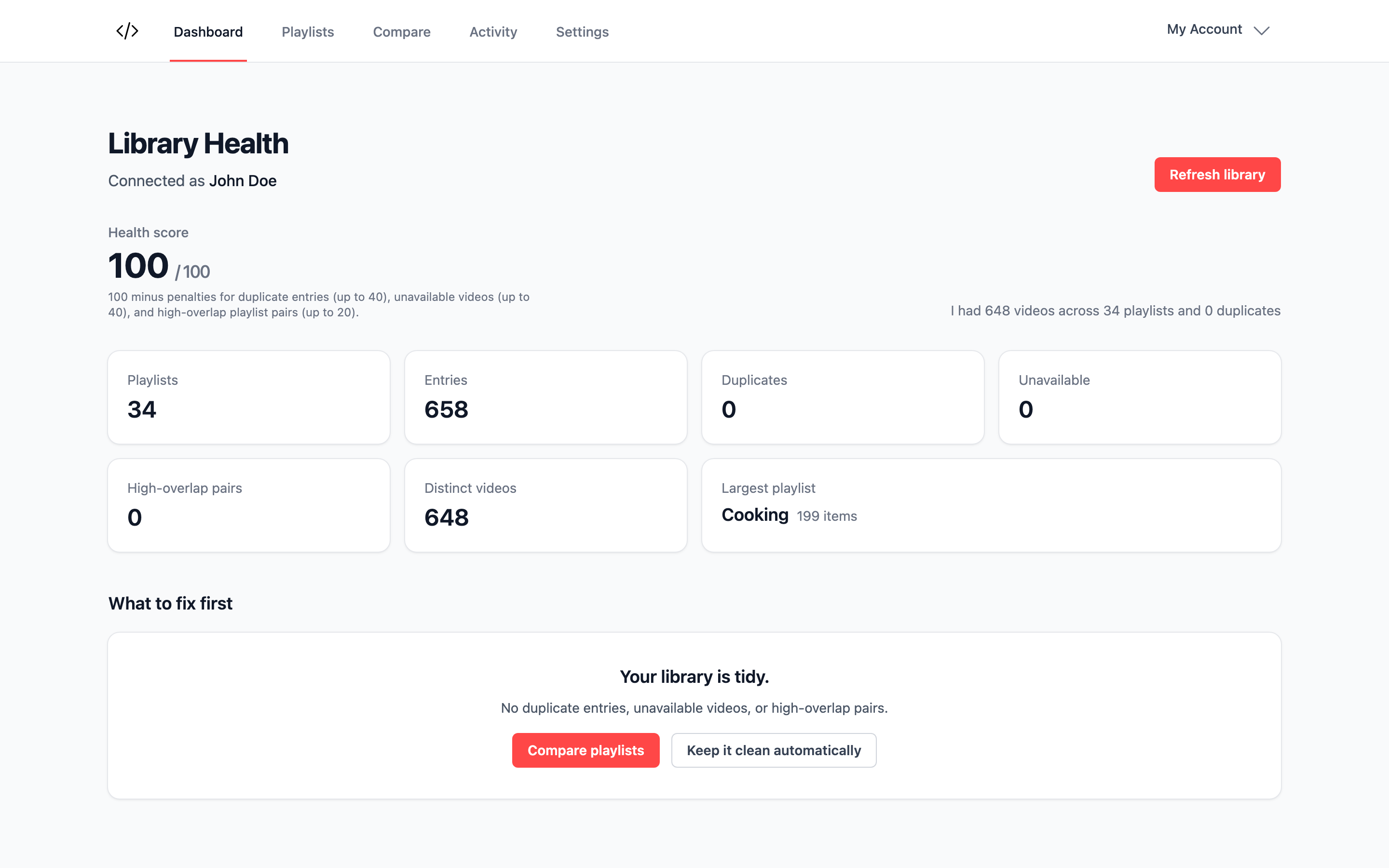The height and width of the screenshot is (868, 1389).
Task: Open the Activity tab
Action: click(493, 31)
